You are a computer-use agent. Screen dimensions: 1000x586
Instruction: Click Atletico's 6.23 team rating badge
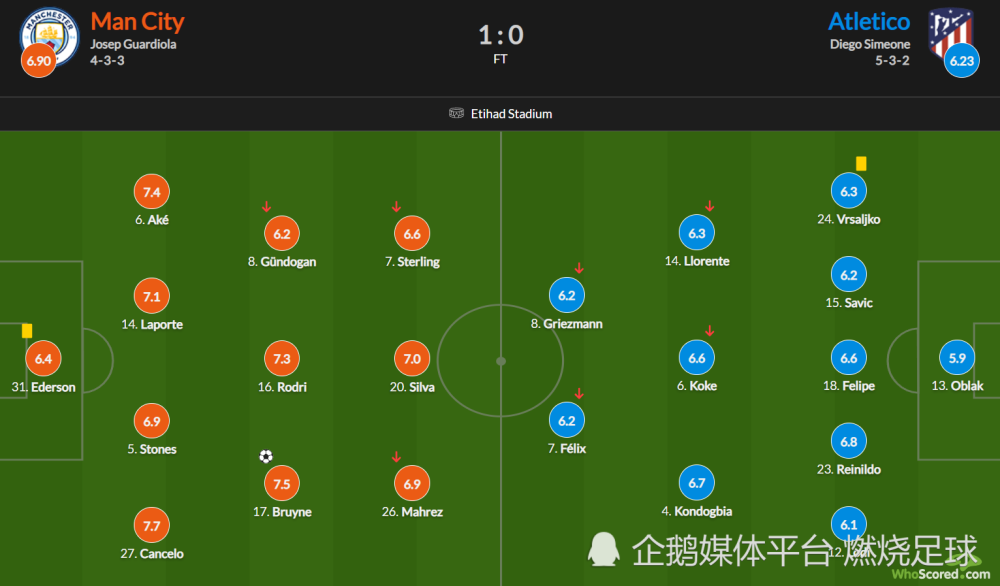coord(962,61)
